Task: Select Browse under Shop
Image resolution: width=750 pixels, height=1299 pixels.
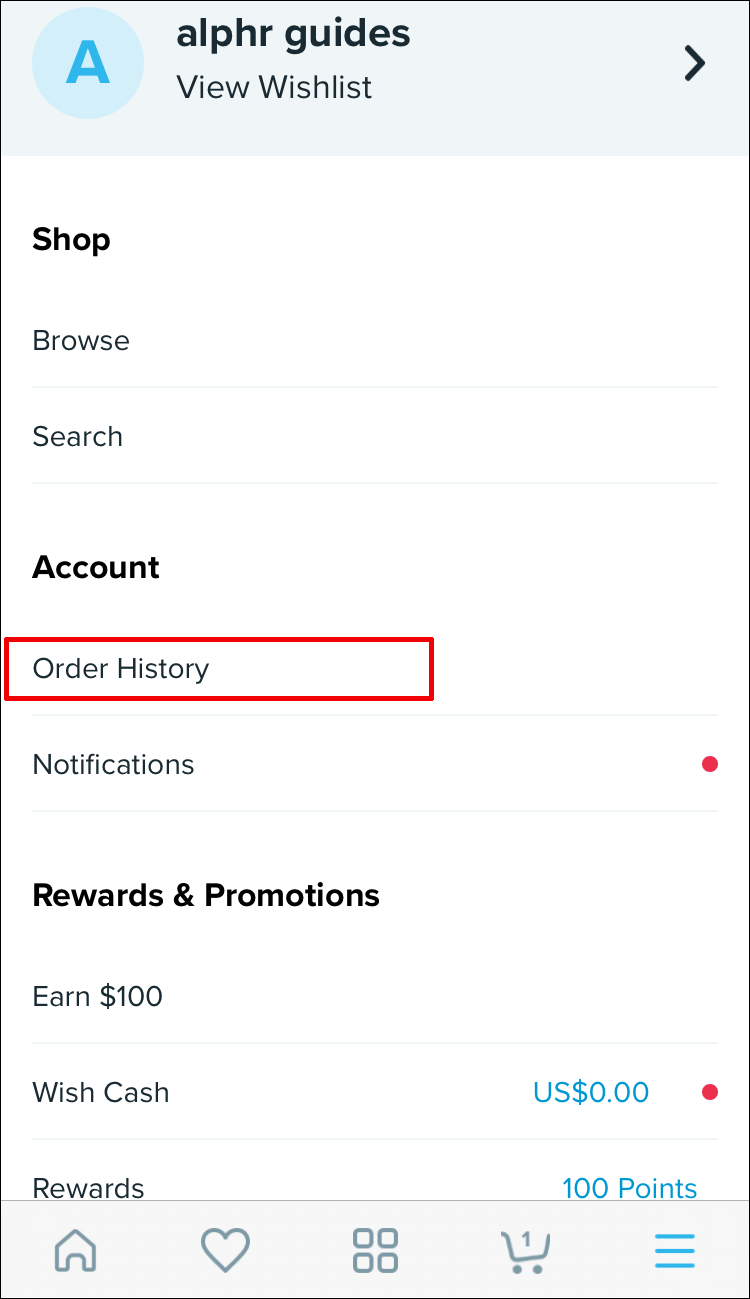Action: (x=81, y=340)
